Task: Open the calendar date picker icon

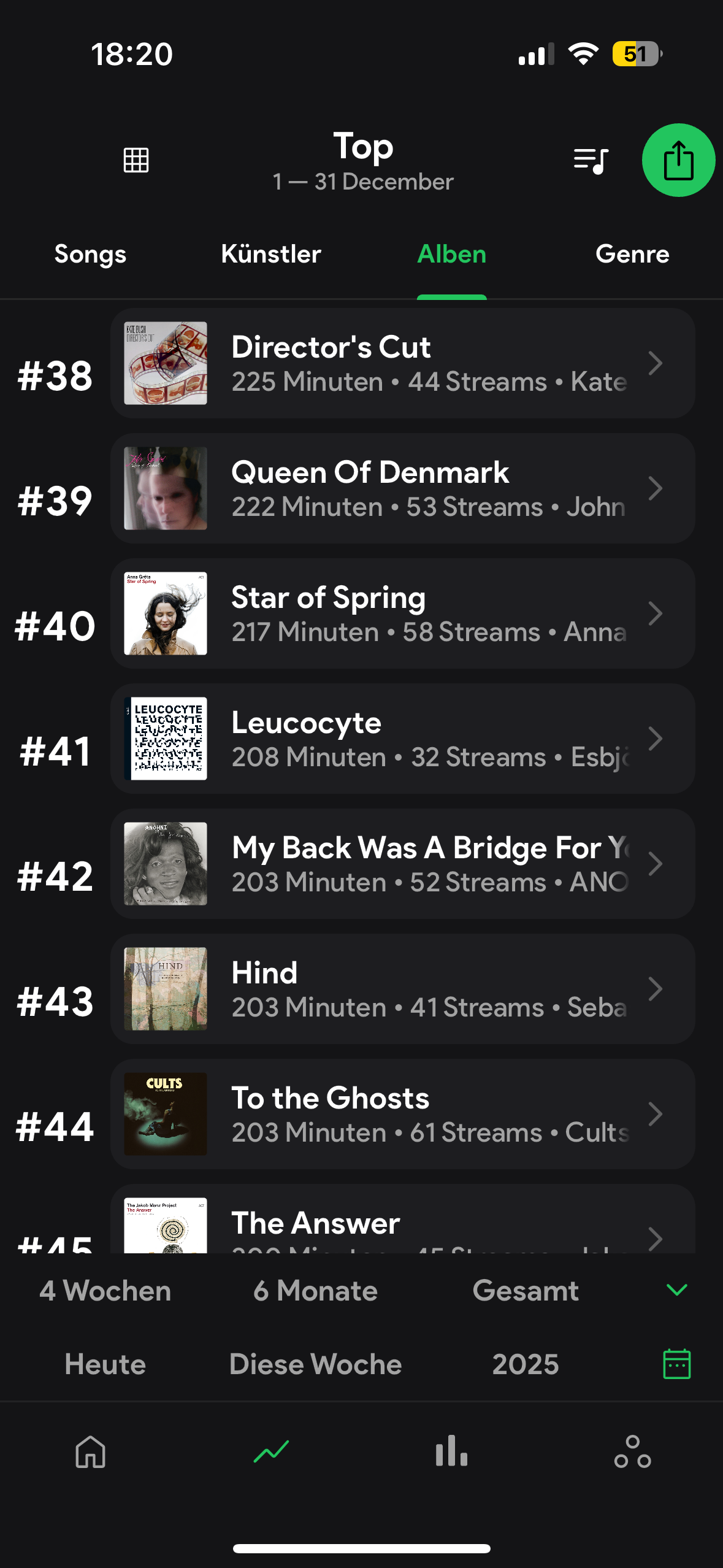Action: click(677, 1364)
